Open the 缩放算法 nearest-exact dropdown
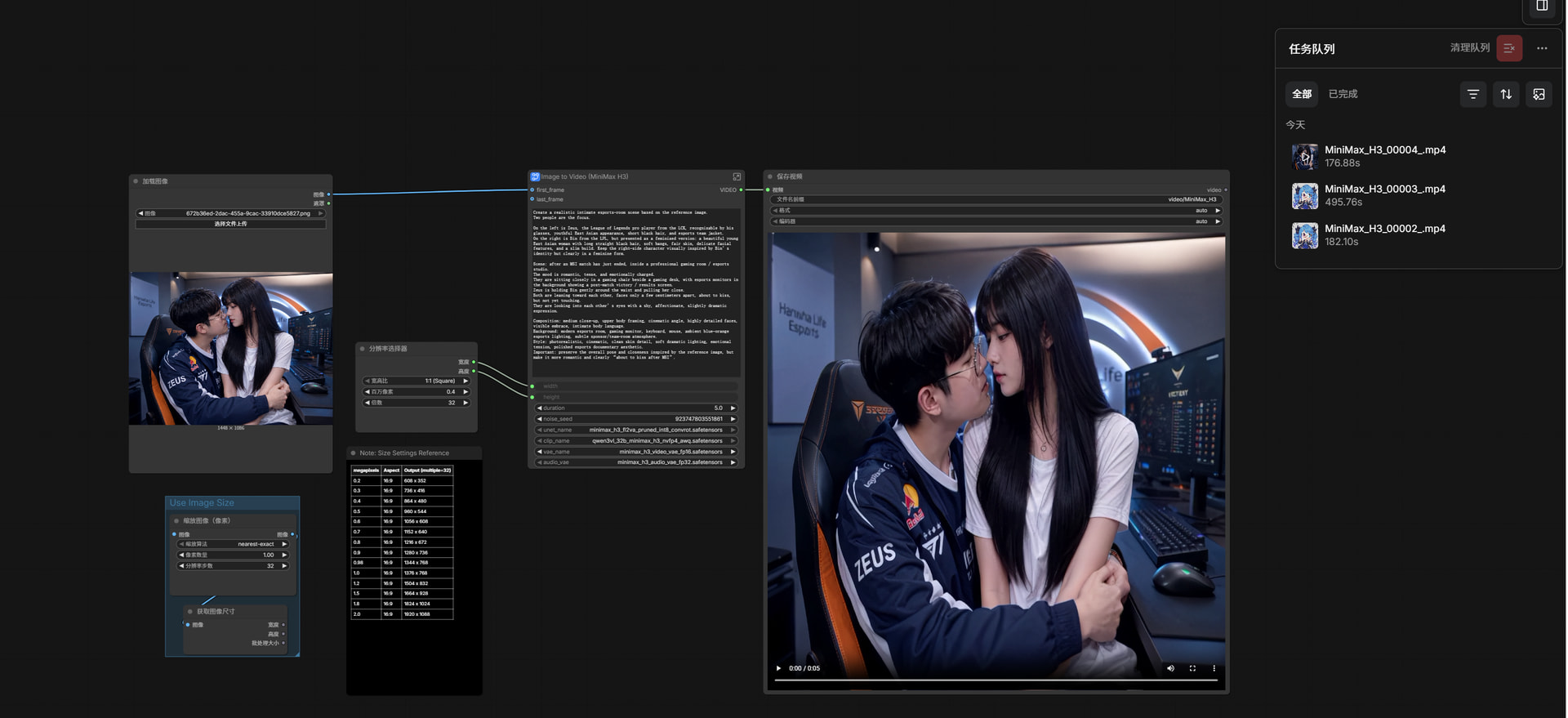This screenshot has width=1568, height=718. click(233, 544)
